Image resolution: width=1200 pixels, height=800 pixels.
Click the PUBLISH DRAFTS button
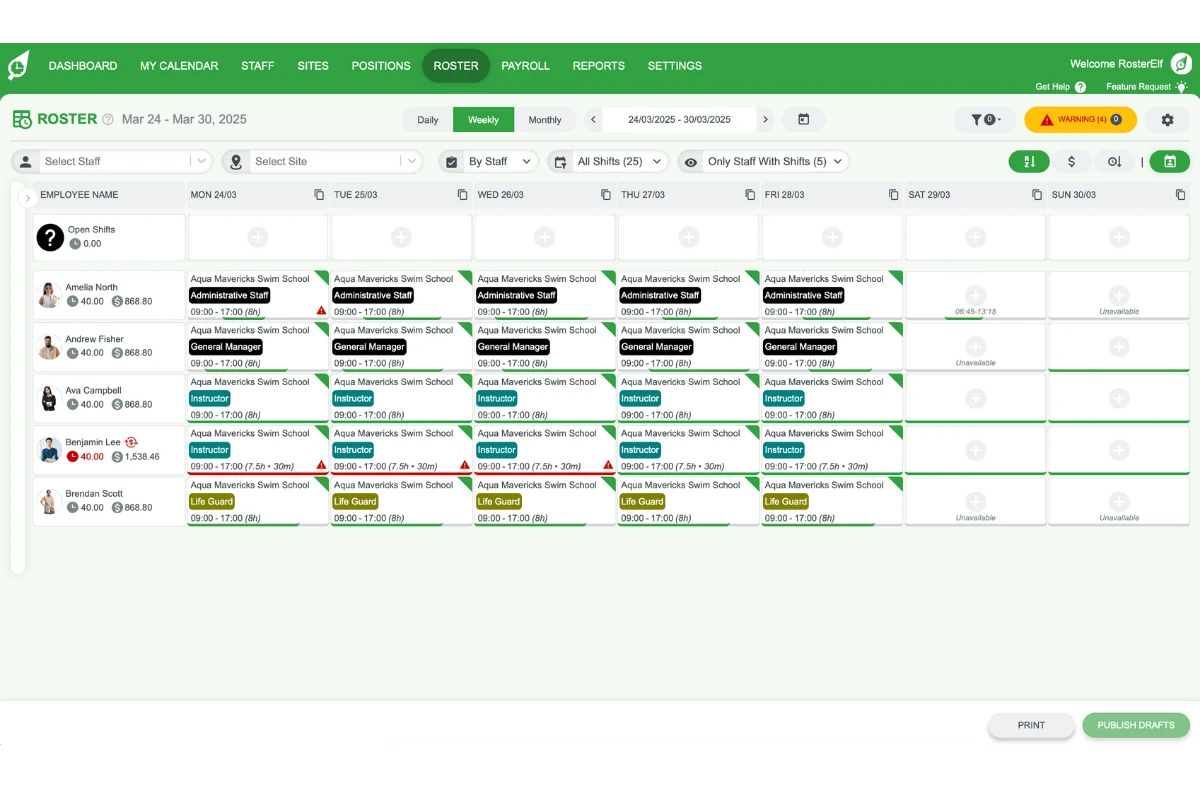(1136, 725)
